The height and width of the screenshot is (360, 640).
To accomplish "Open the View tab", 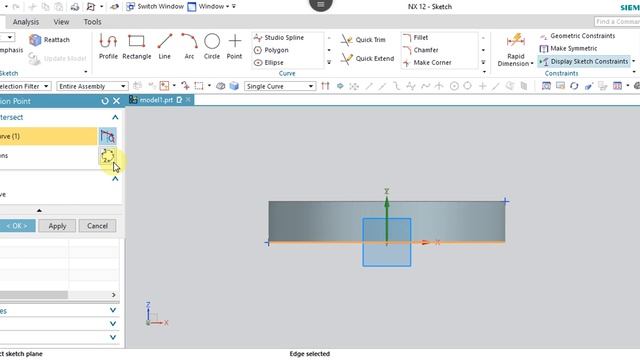I will coord(61,22).
